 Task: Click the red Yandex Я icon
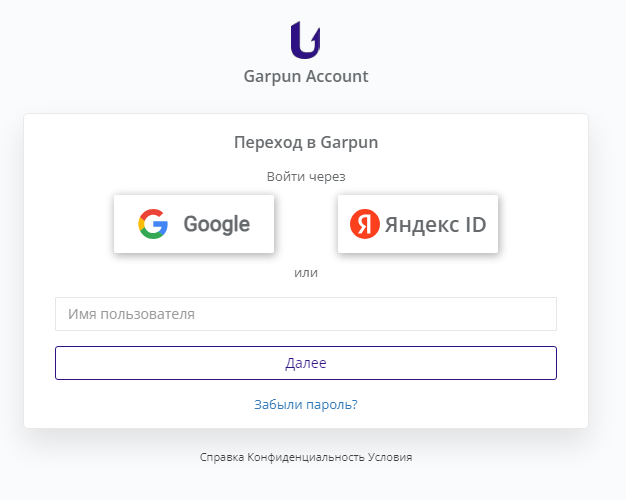click(365, 224)
